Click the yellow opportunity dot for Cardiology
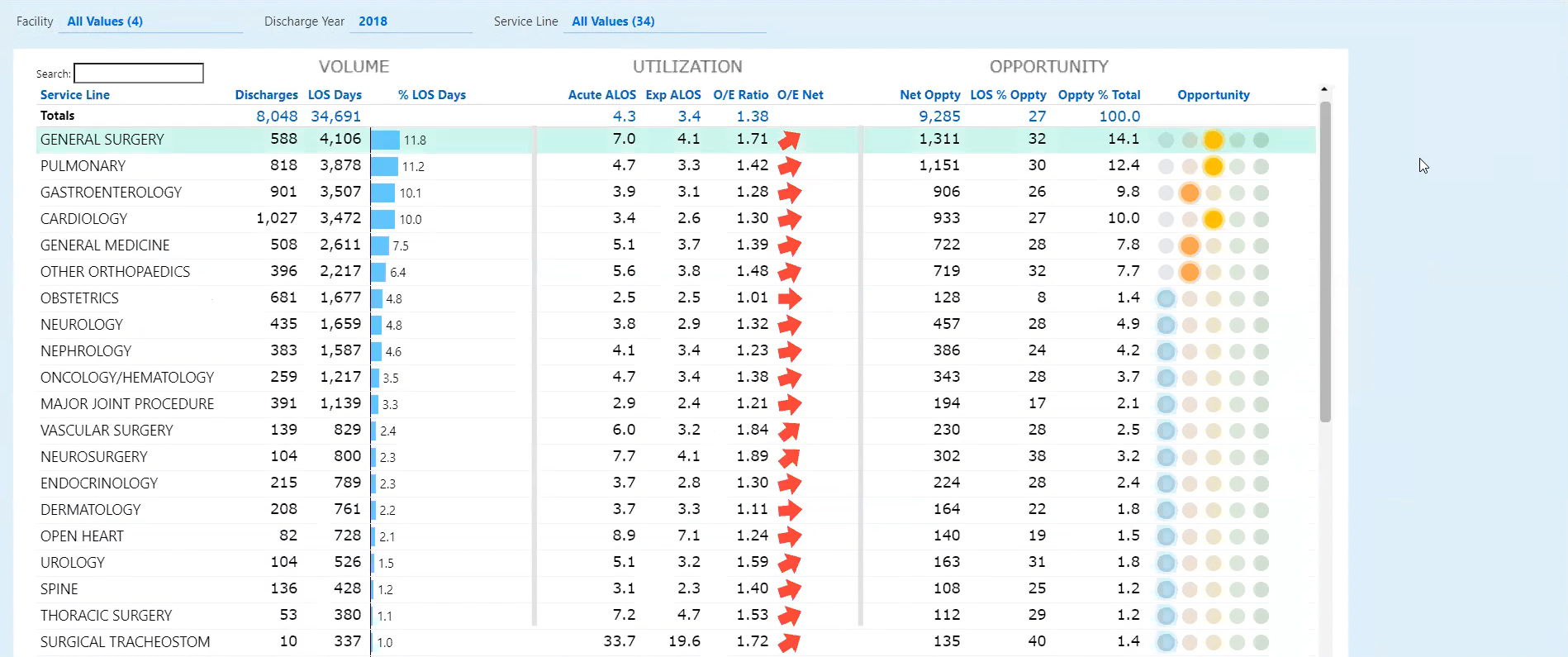 point(1213,219)
